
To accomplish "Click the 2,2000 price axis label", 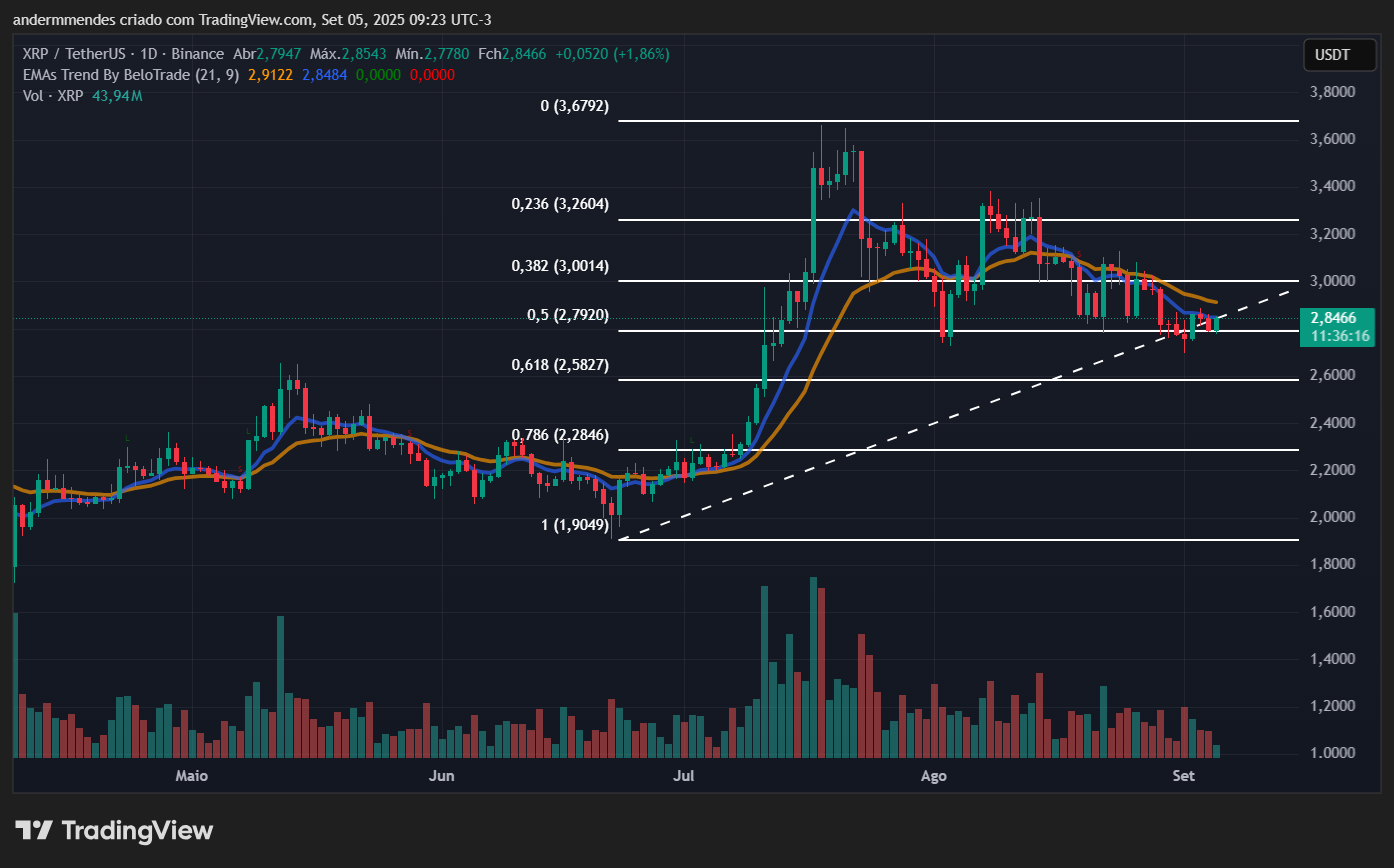I will coord(1333,470).
